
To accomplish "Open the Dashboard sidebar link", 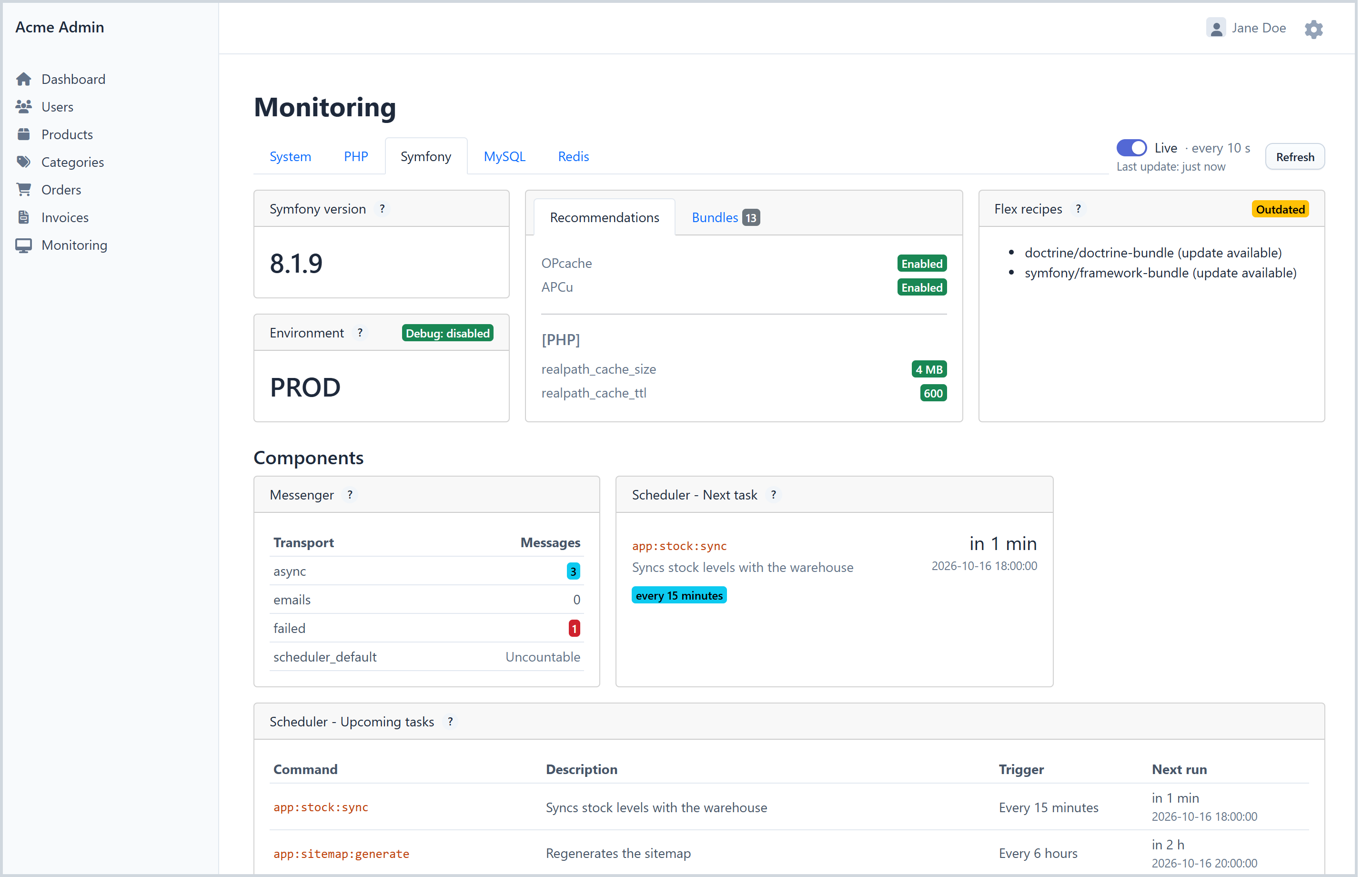I will point(73,79).
